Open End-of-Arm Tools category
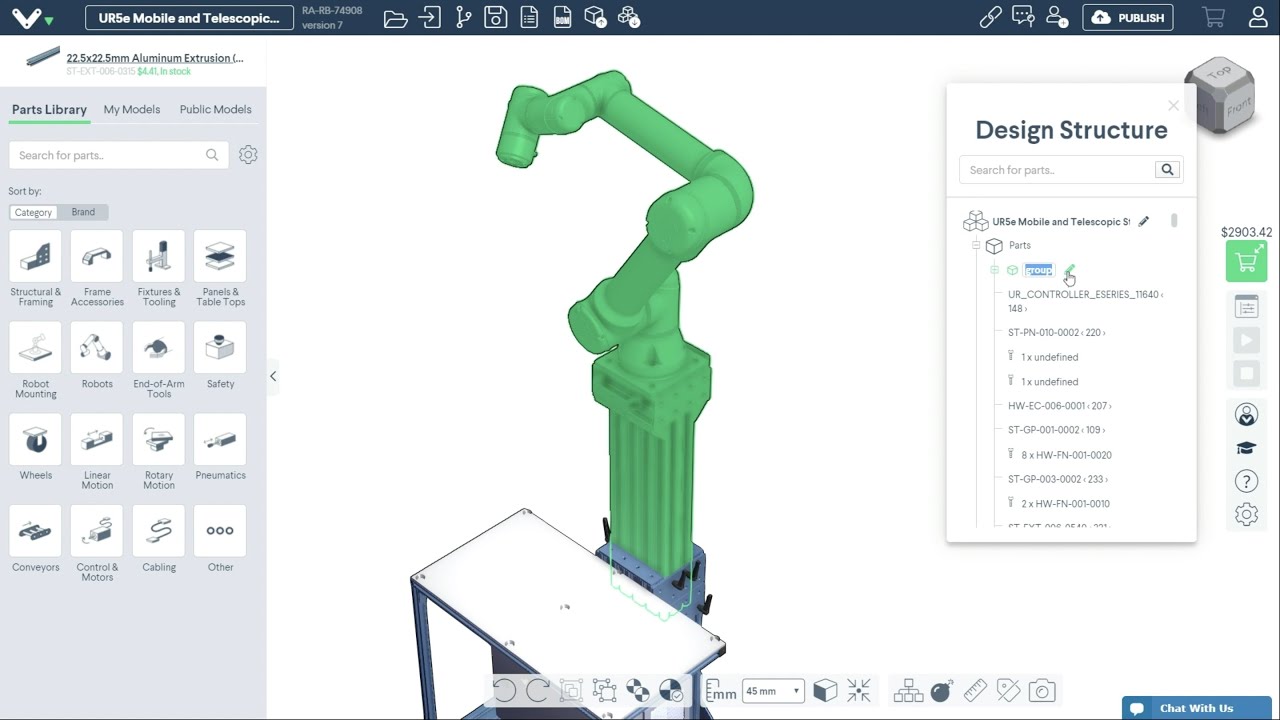Image resolution: width=1280 pixels, height=720 pixels. 159,360
